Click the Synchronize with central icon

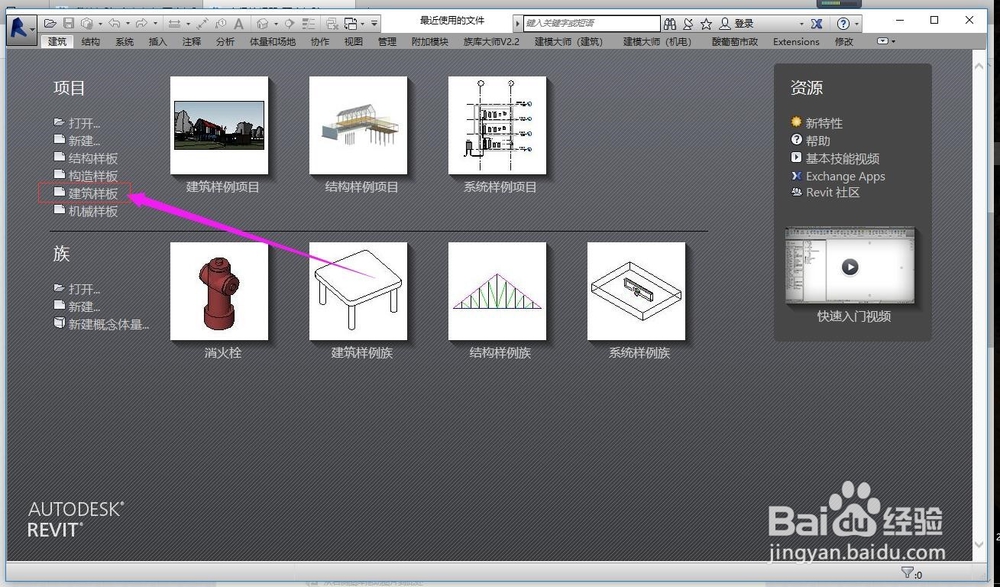pyautogui.click(x=87, y=24)
